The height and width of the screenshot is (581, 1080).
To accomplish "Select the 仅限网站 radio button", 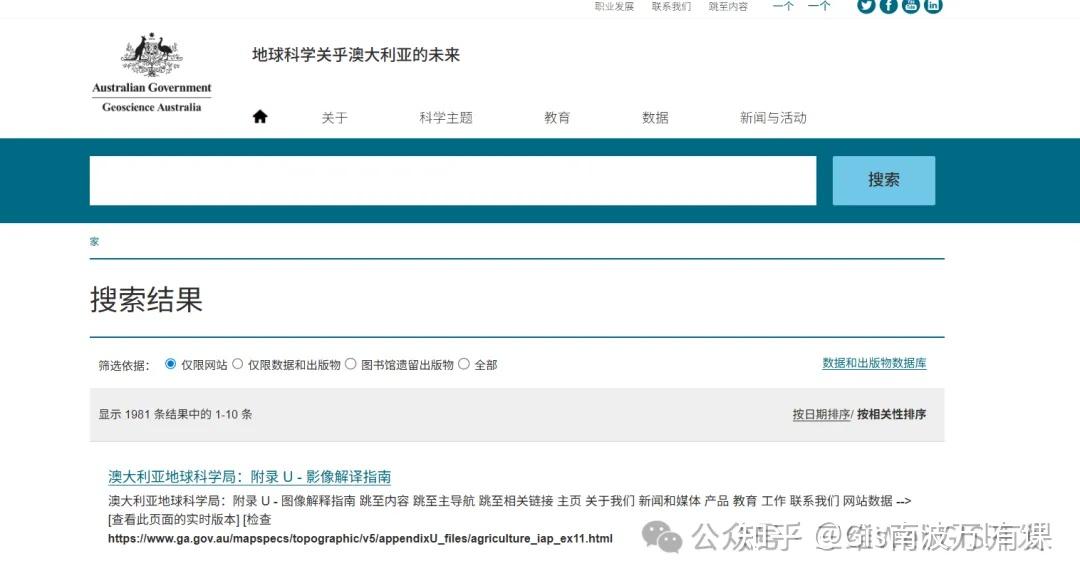I will [170, 364].
